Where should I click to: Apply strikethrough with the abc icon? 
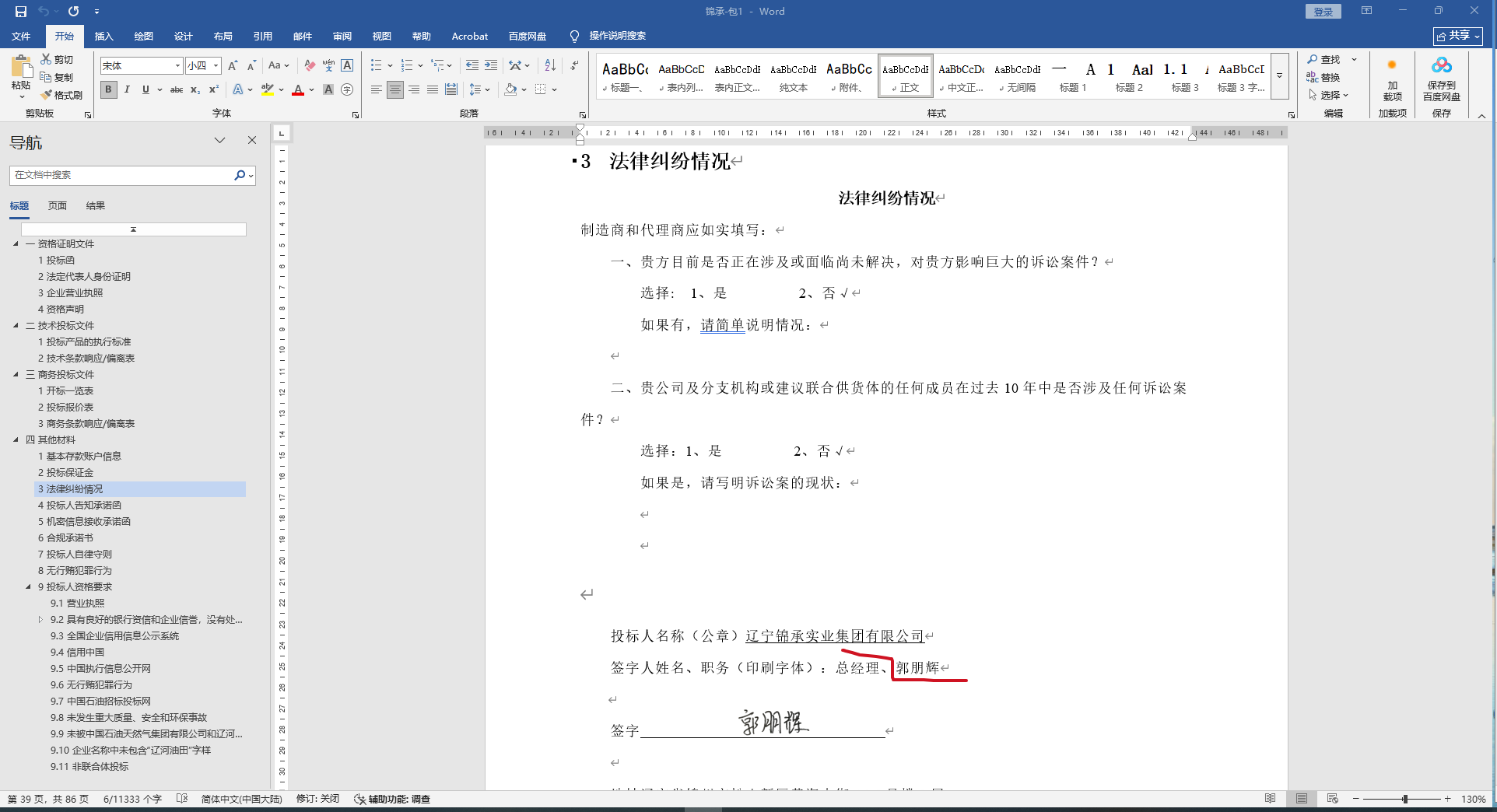[x=177, y=89]
